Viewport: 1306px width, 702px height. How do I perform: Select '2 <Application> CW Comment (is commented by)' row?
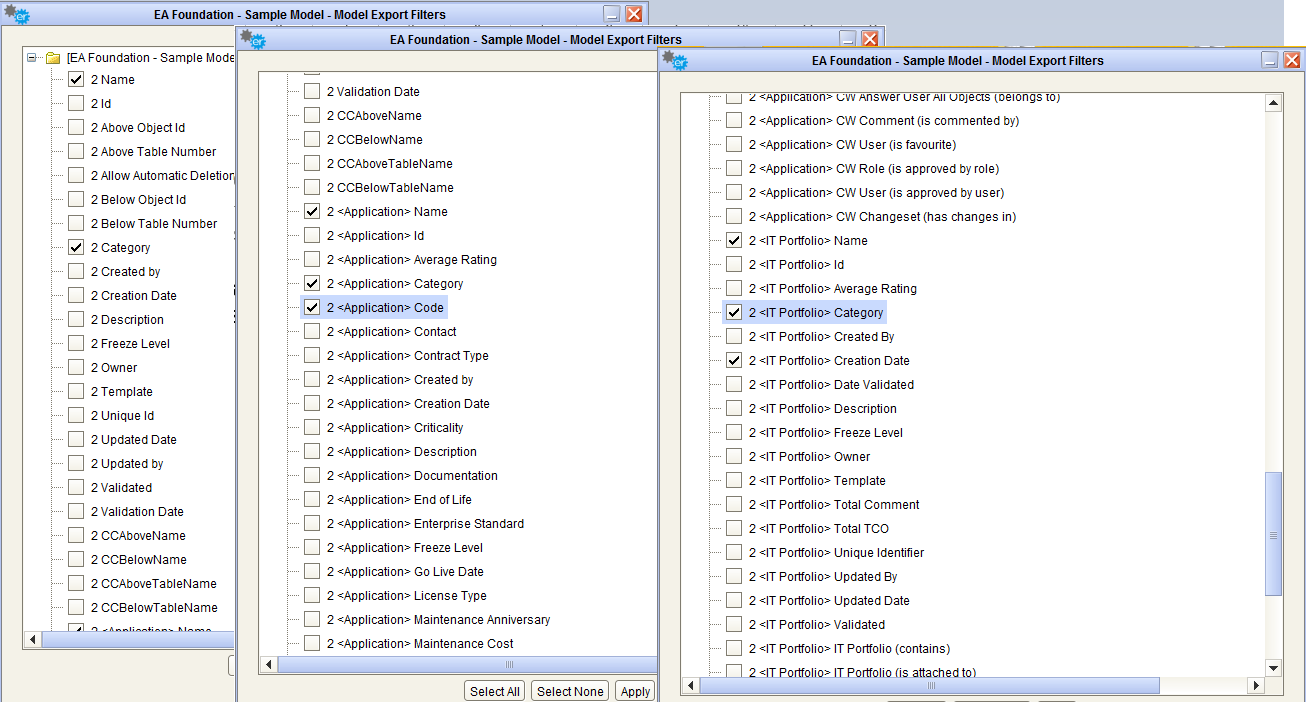(x=884, y=121)
